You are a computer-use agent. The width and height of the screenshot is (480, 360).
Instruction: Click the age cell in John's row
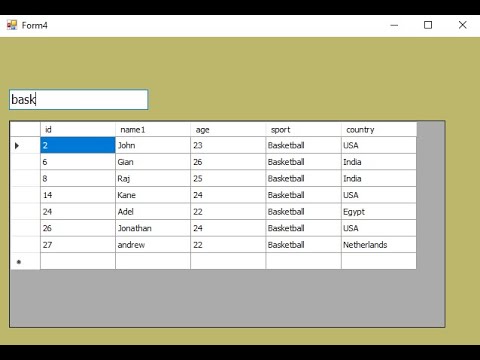point(228,145)
